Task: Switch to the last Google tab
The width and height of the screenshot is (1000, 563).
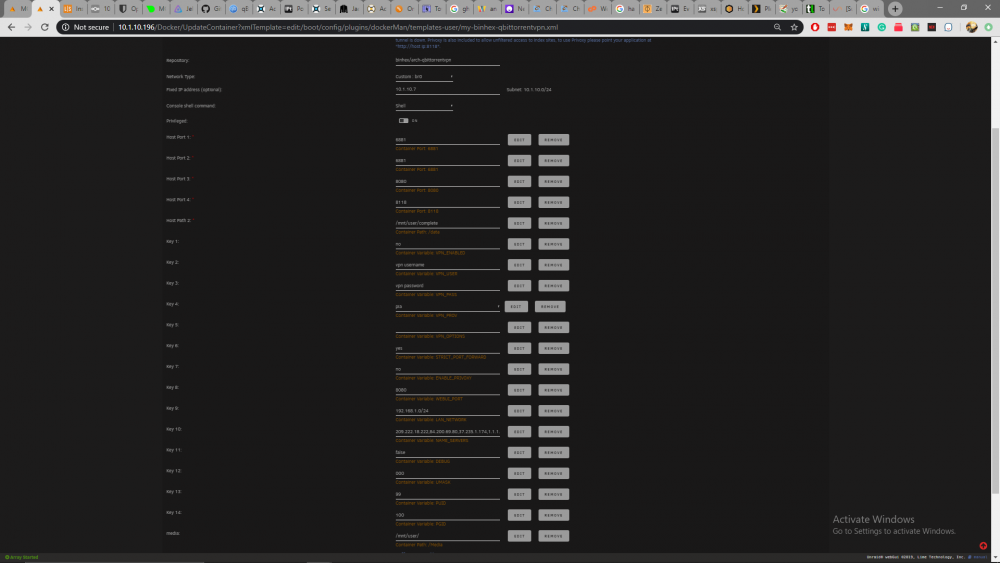Action: pos(869,9)
